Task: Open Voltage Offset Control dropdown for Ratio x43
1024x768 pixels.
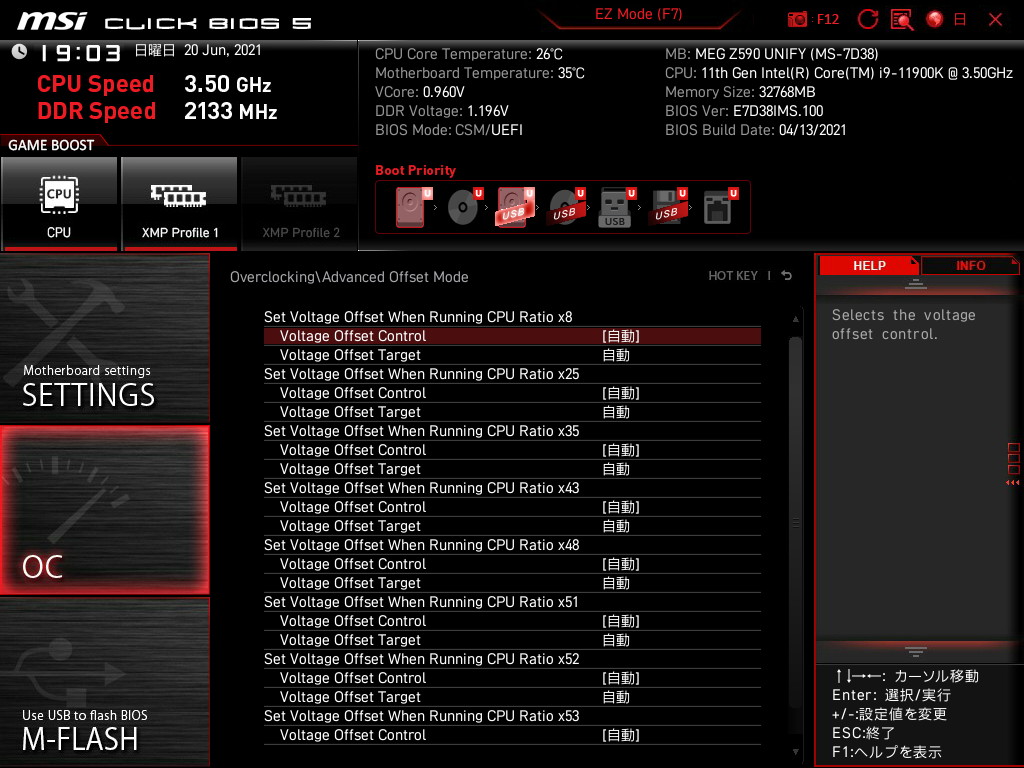Action: 512,507
